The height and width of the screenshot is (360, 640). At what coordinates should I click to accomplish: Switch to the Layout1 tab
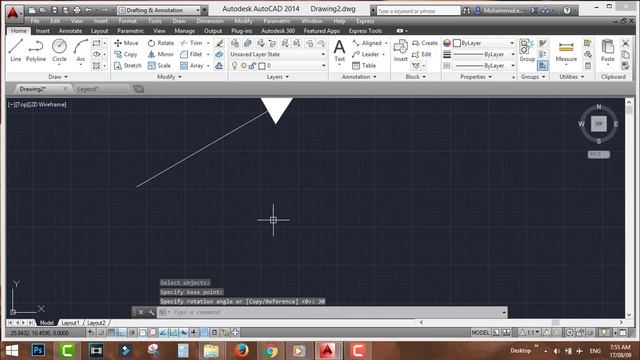tap(70, 323)
